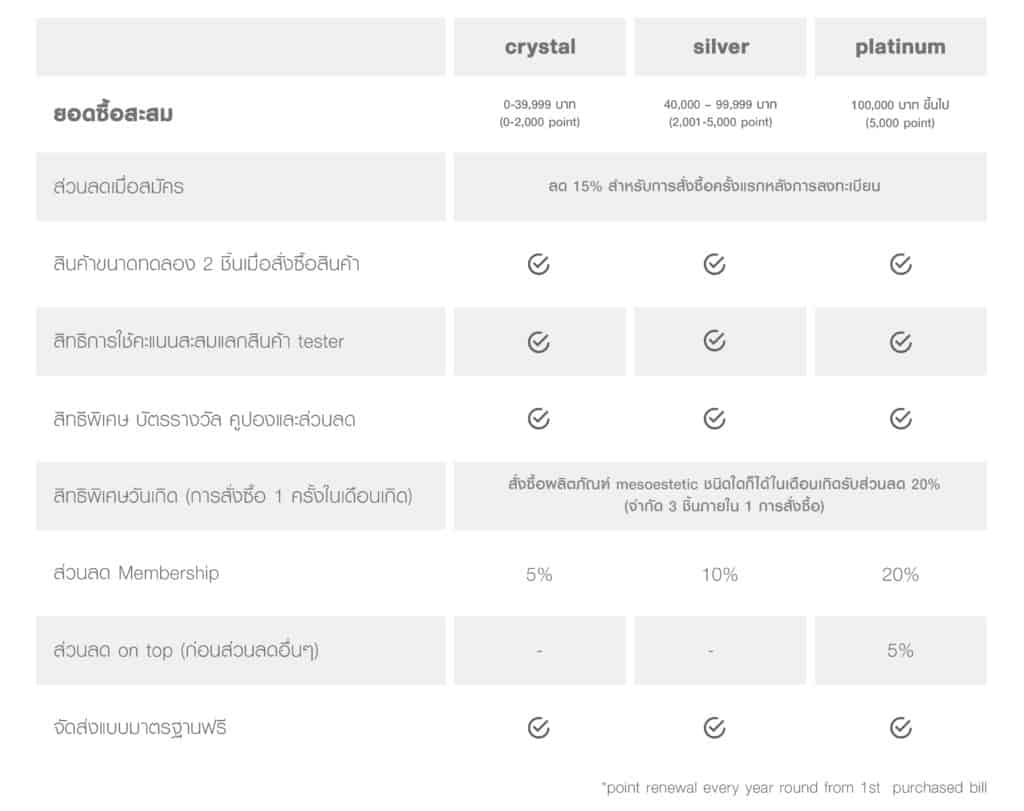Click silver checkmark for จัดส่งแบบมาตรฐานฟรี
The height and width of the screenshot is (811, 1024).
click(x=714, y=727)
